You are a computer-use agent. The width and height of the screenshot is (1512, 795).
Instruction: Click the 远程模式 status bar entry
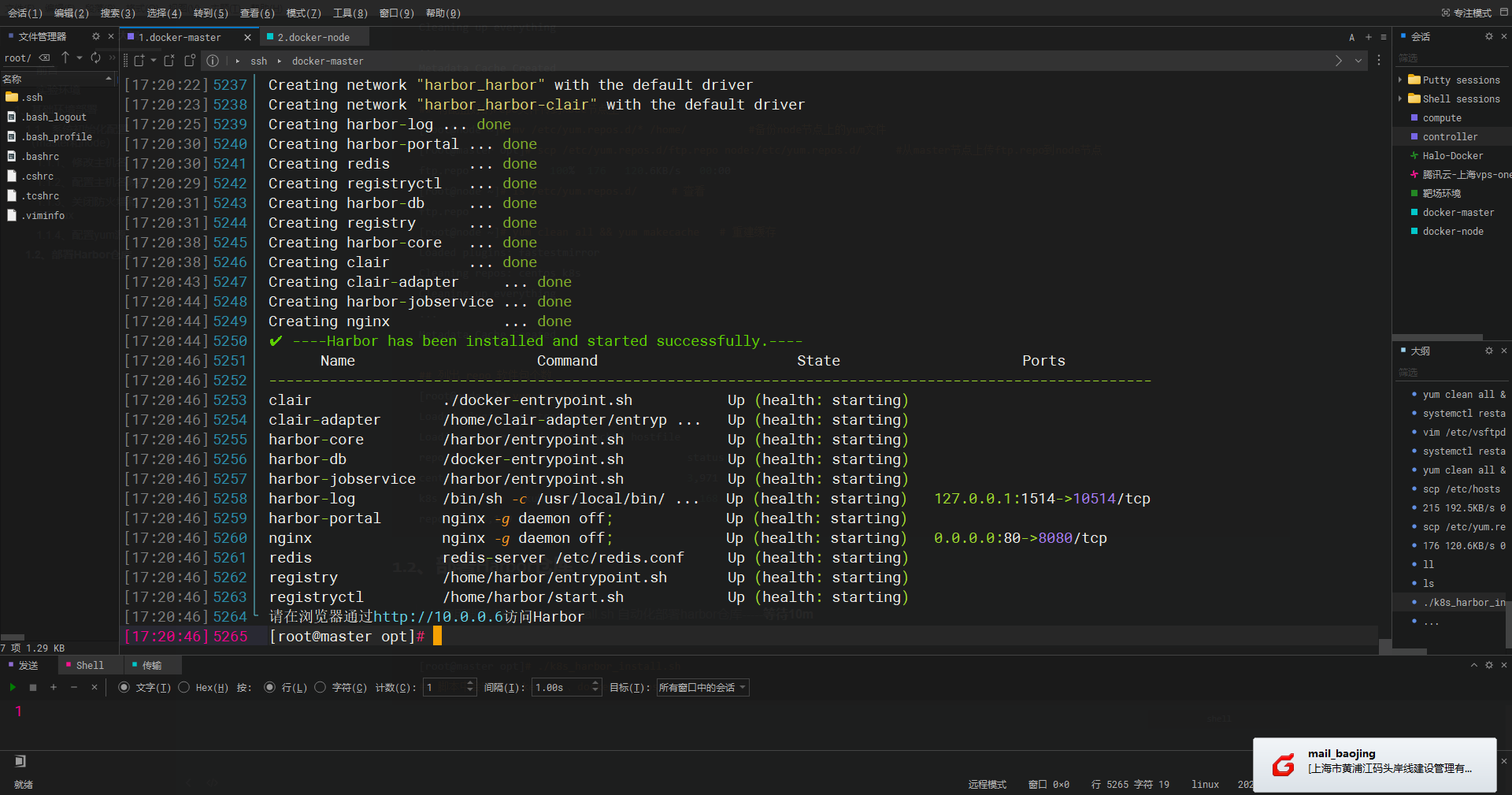tap(987, 784)
